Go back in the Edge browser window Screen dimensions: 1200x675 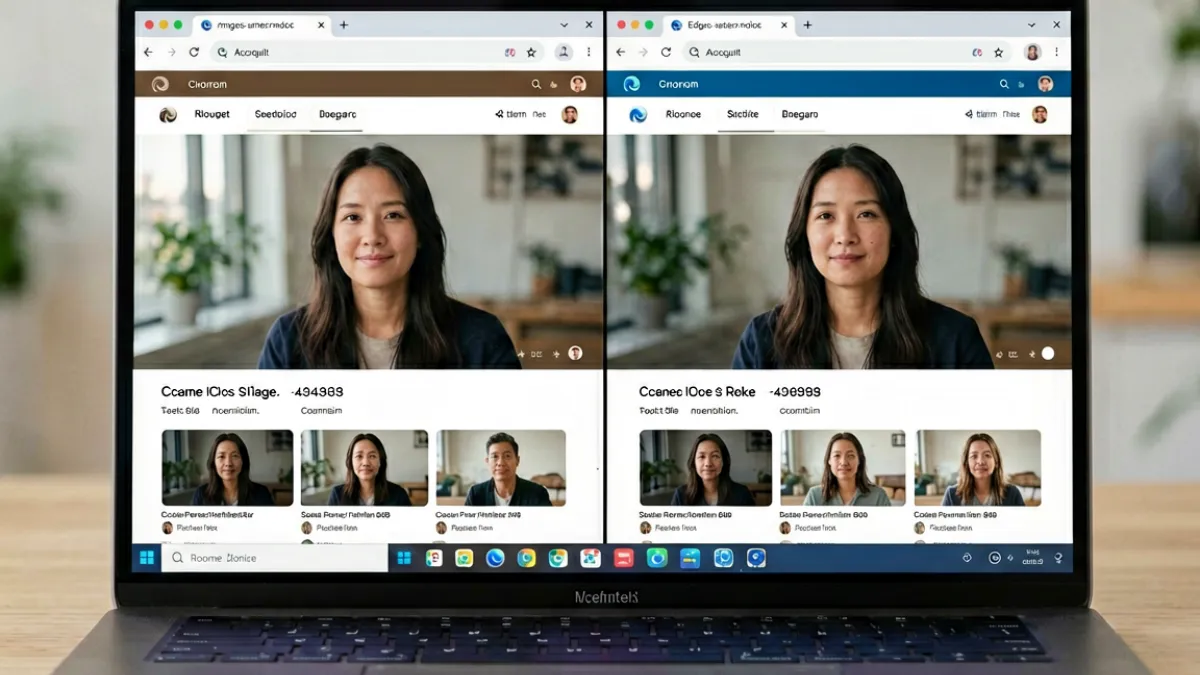point(620,52)
